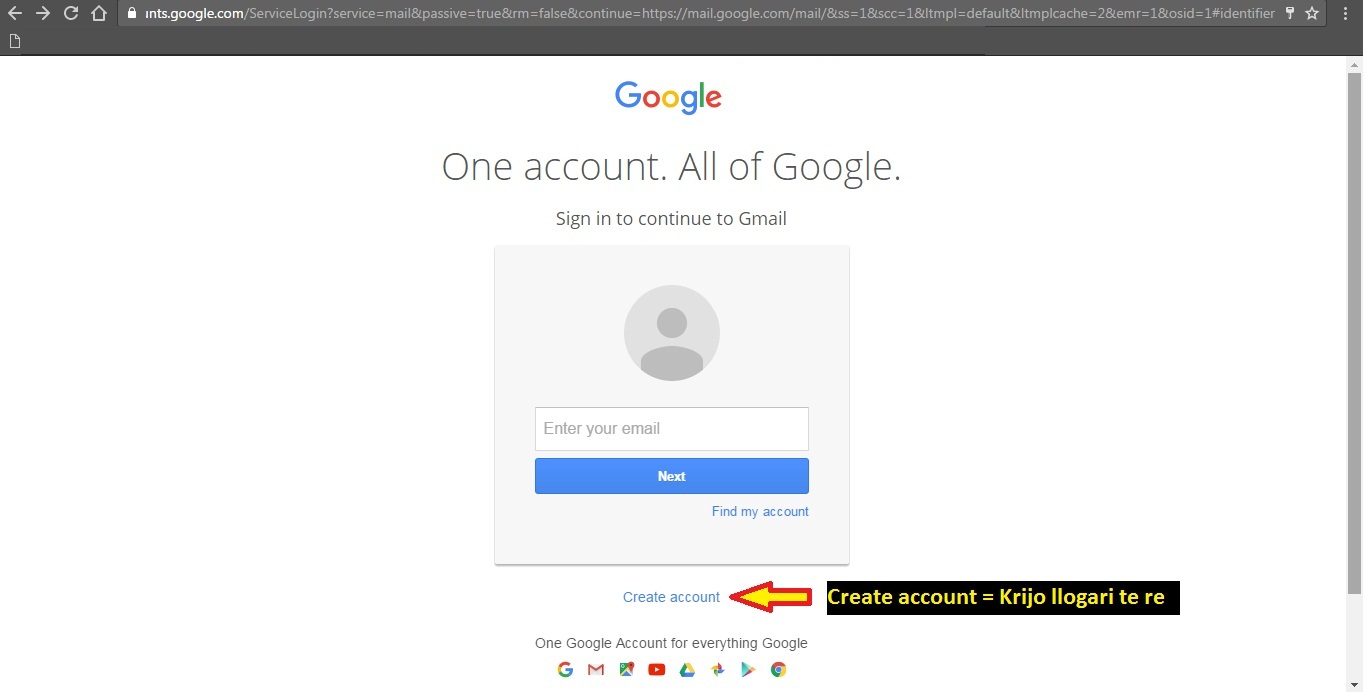Screen dimensions: 1366x692
Task: Click the Gmail envelope icon
Action: pos(596,670)
